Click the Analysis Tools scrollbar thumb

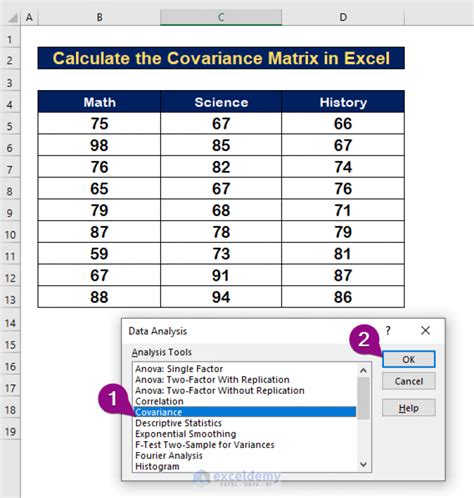click(363, 398)
